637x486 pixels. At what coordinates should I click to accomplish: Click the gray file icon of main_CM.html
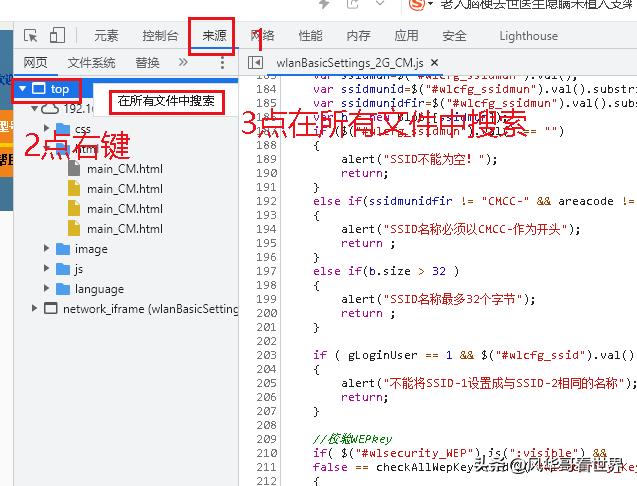coord(74,168)
